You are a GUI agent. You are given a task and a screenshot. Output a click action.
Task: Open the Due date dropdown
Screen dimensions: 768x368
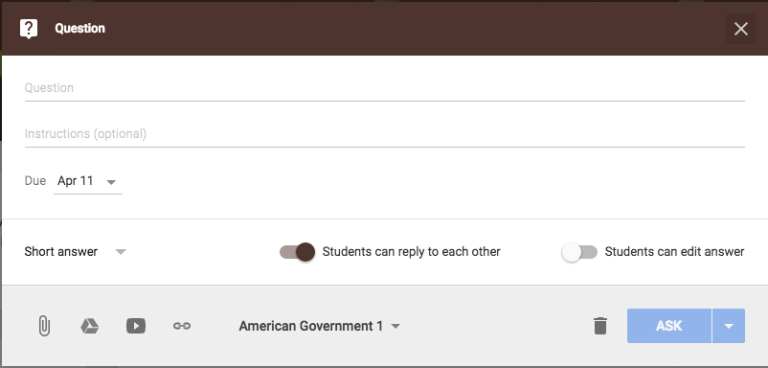[x=88, y=181]
